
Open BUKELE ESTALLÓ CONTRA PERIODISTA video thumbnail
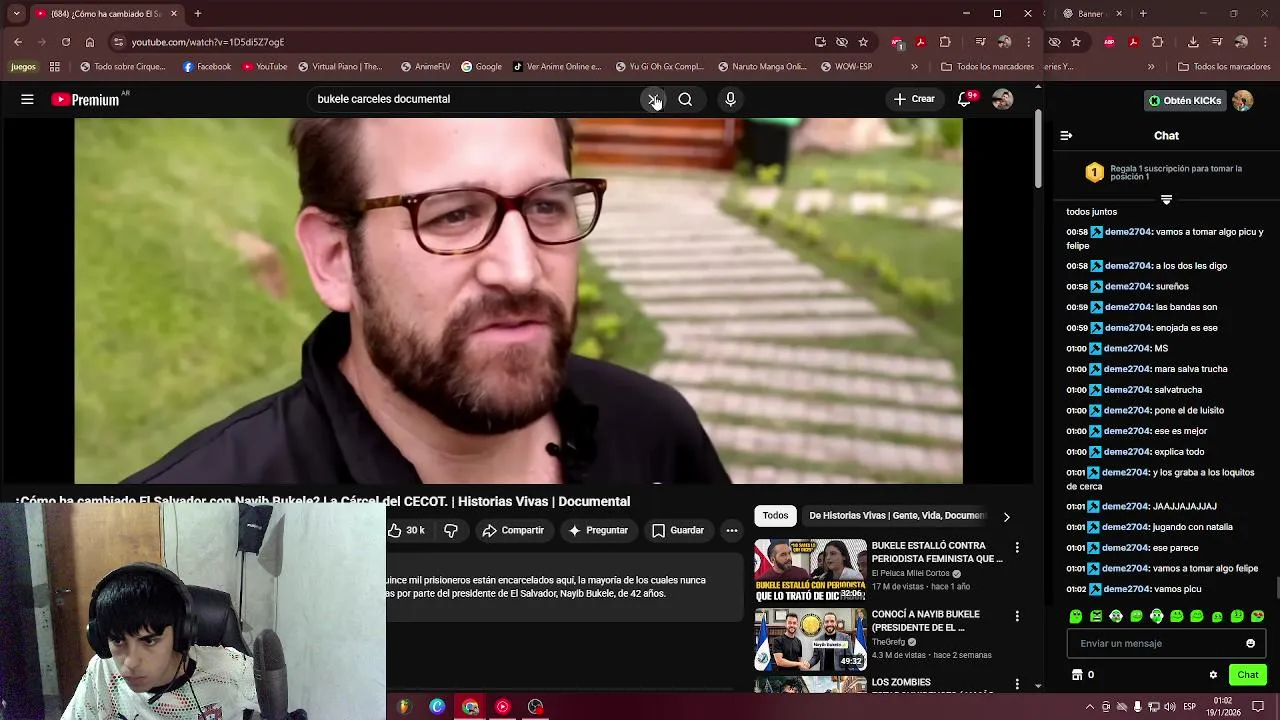point(810,571)
